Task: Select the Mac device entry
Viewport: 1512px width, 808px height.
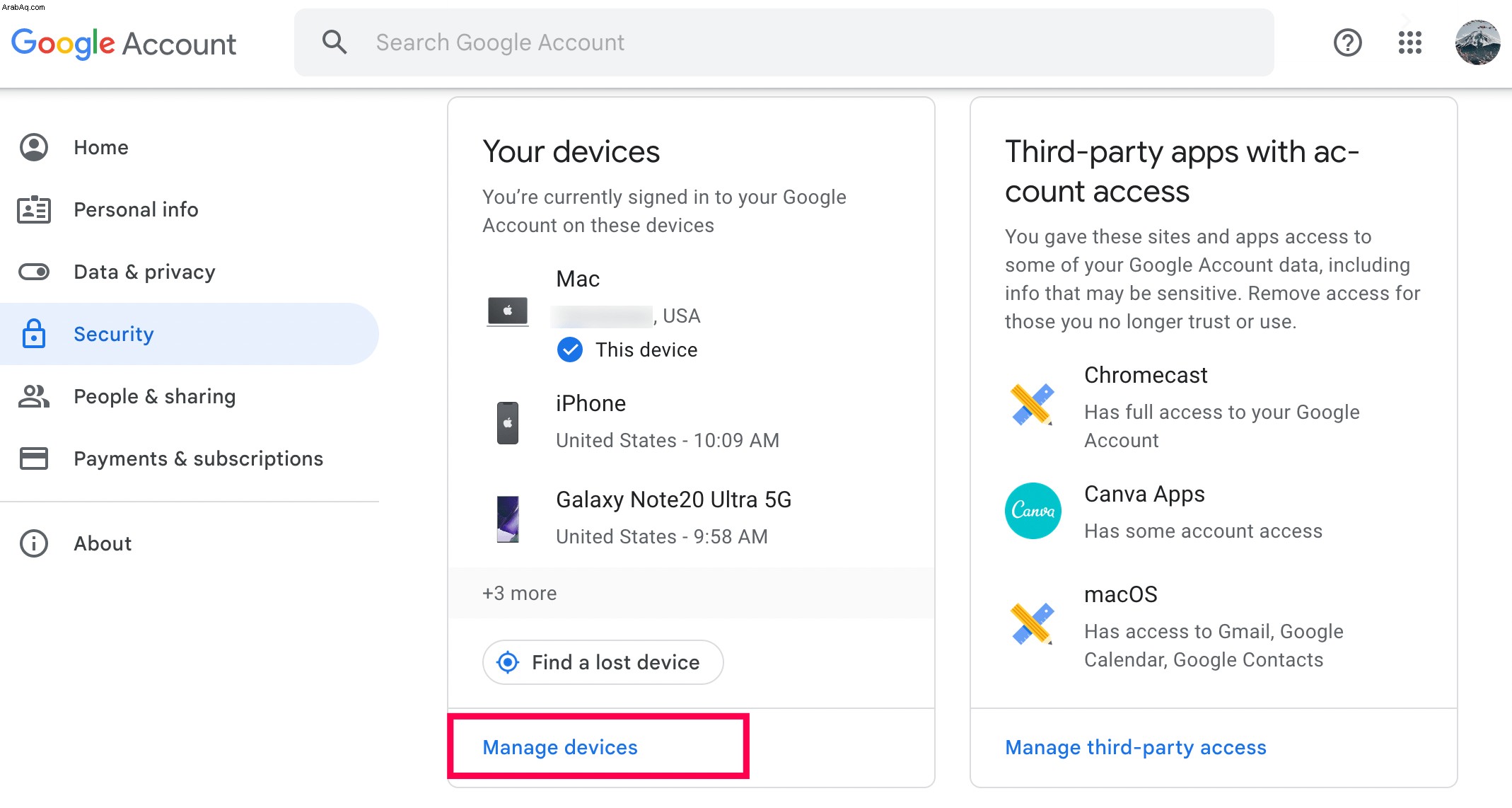Action: (x=691, y=314)
